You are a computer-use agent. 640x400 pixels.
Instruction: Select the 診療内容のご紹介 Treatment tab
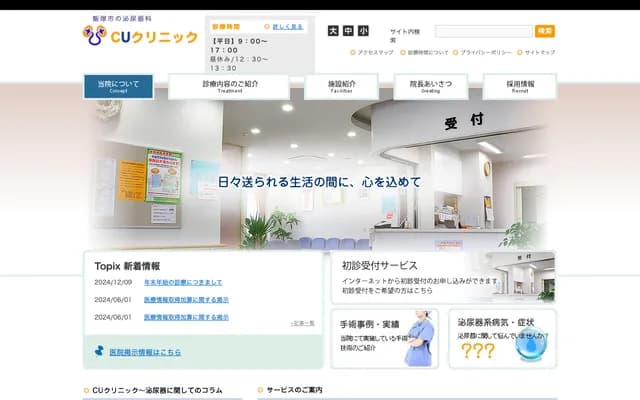click(229, 87)
